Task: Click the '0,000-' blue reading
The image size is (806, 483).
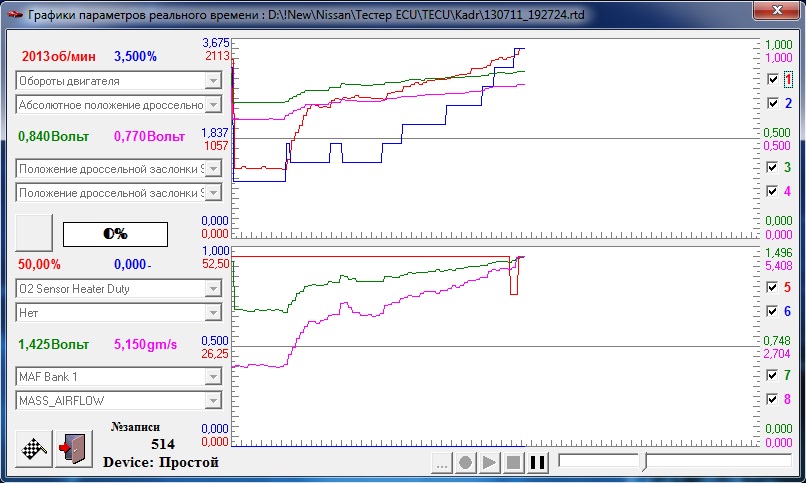Action: tap(133, 265)
